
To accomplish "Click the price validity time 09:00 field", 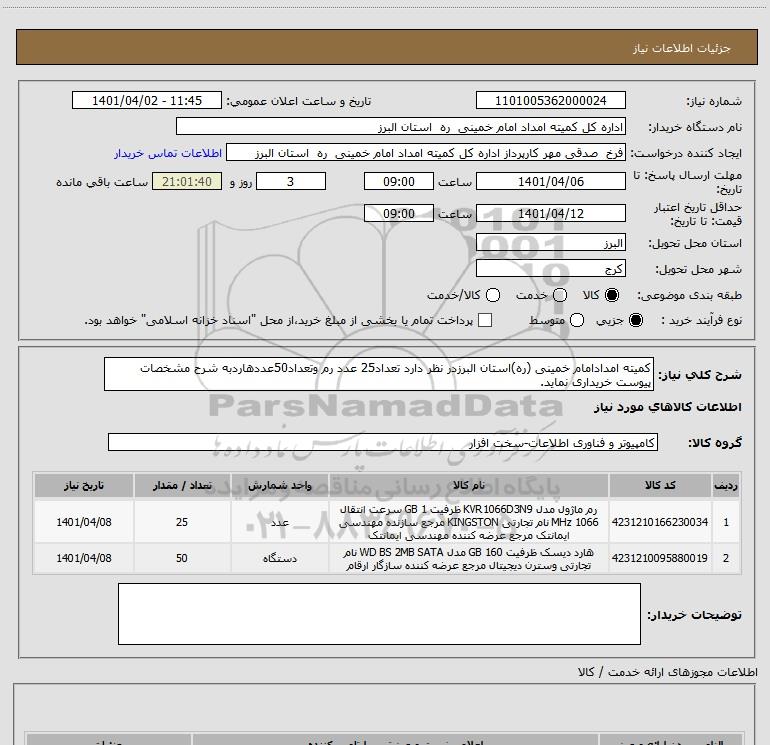I will tap(399, 213).
